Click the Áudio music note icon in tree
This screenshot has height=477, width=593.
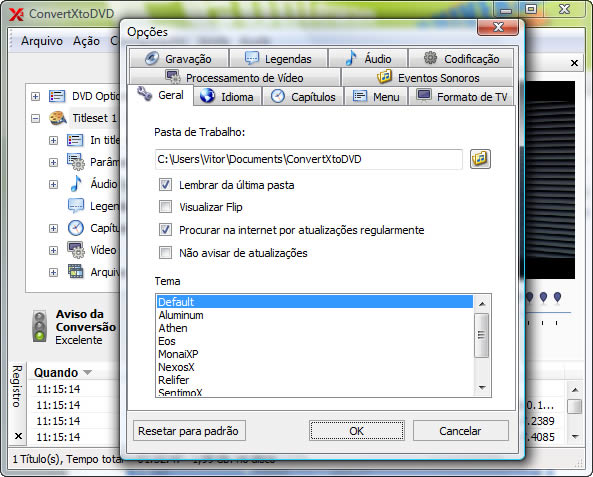coord(76,183)
